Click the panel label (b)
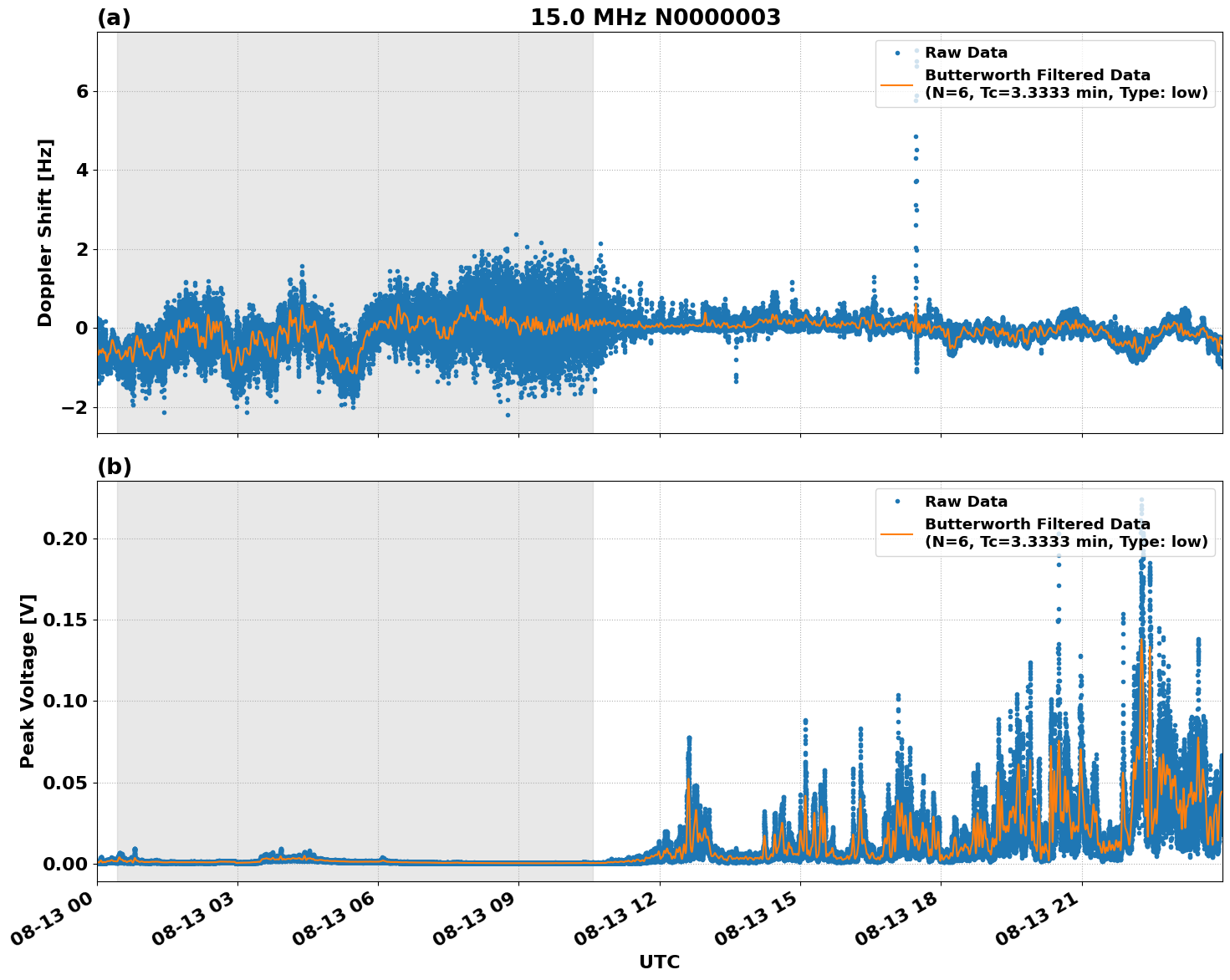The width and height of the screenshot is (1230, 980). [x=115, y=466]
